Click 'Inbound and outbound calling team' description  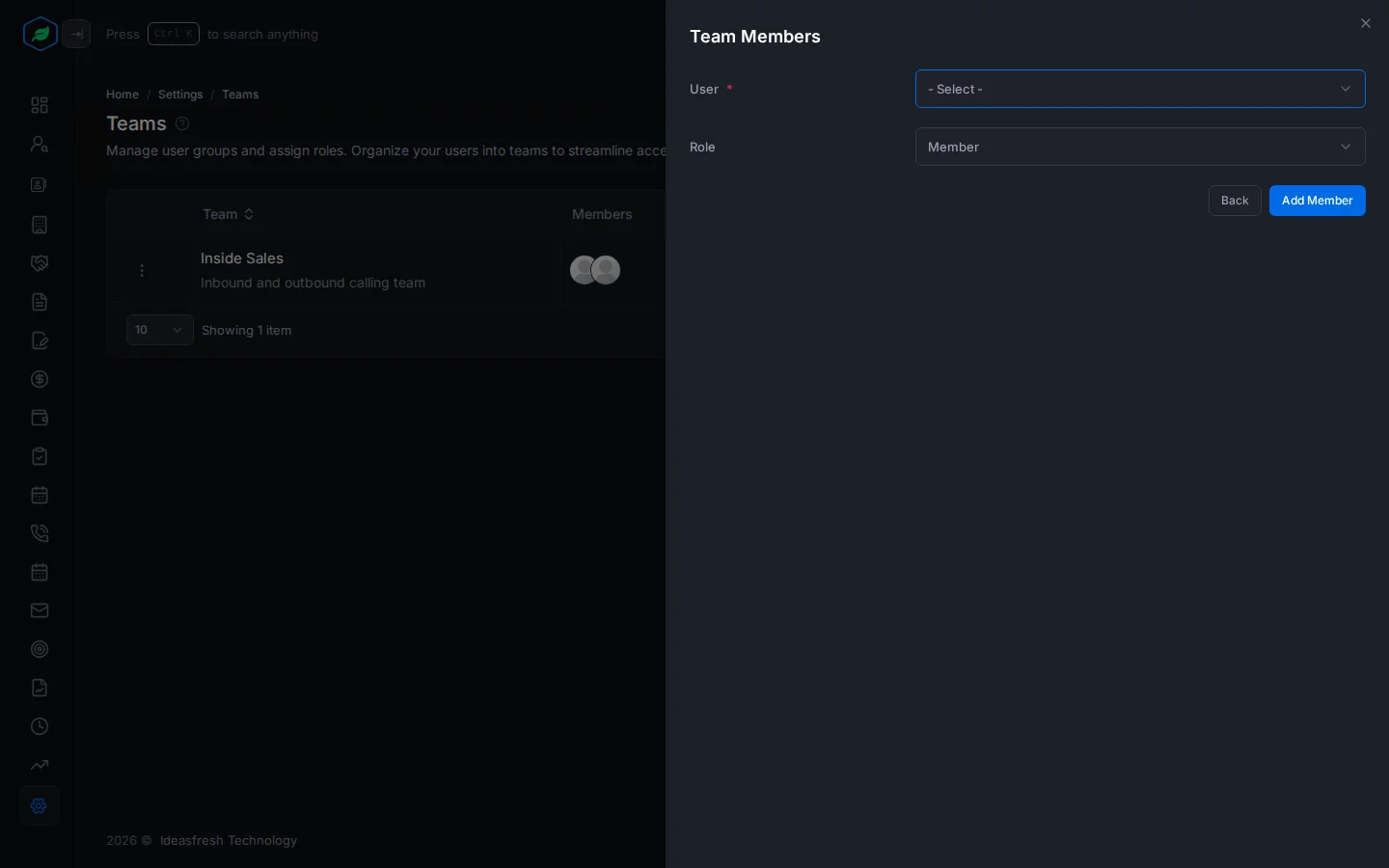tap(313, 283)
